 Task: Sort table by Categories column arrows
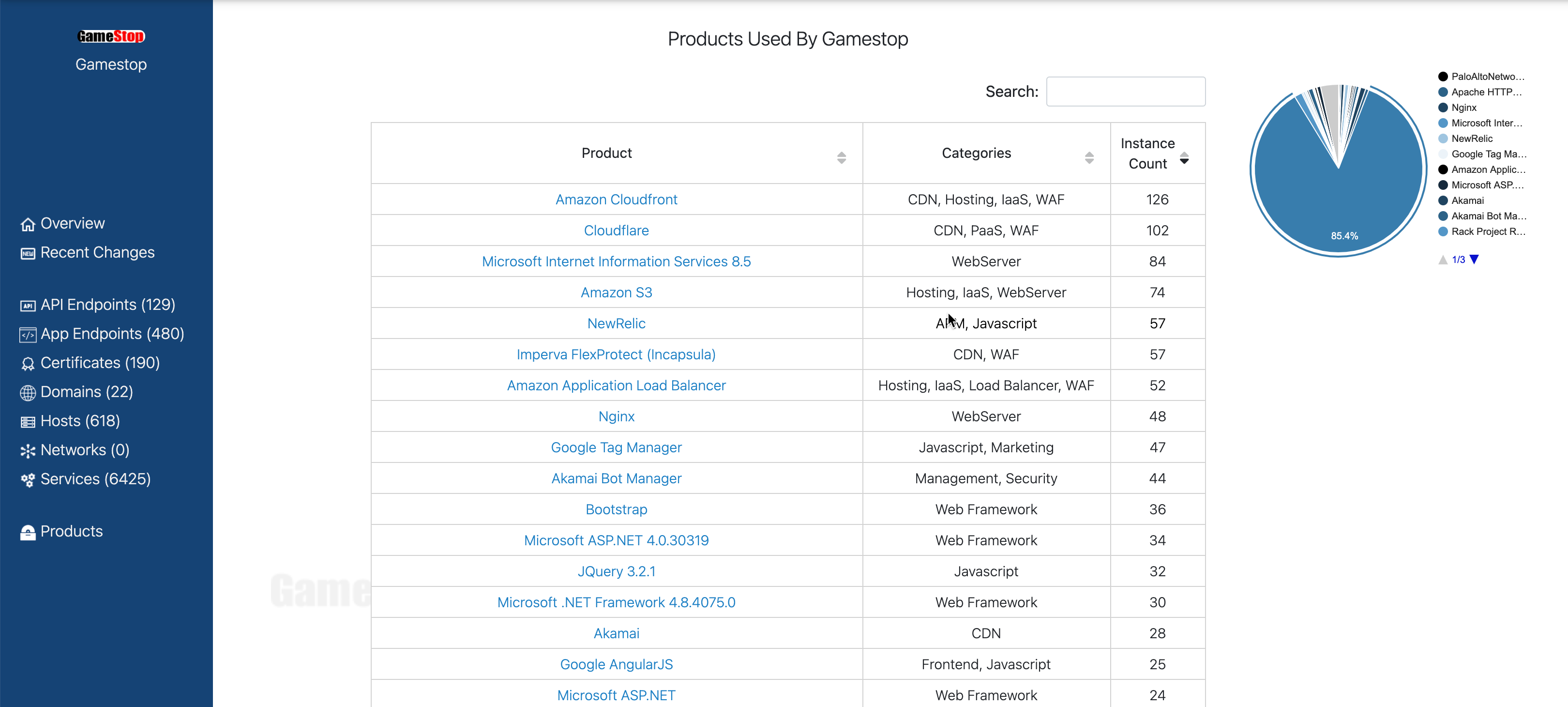pyautogui.click(x=1089, y=158)
